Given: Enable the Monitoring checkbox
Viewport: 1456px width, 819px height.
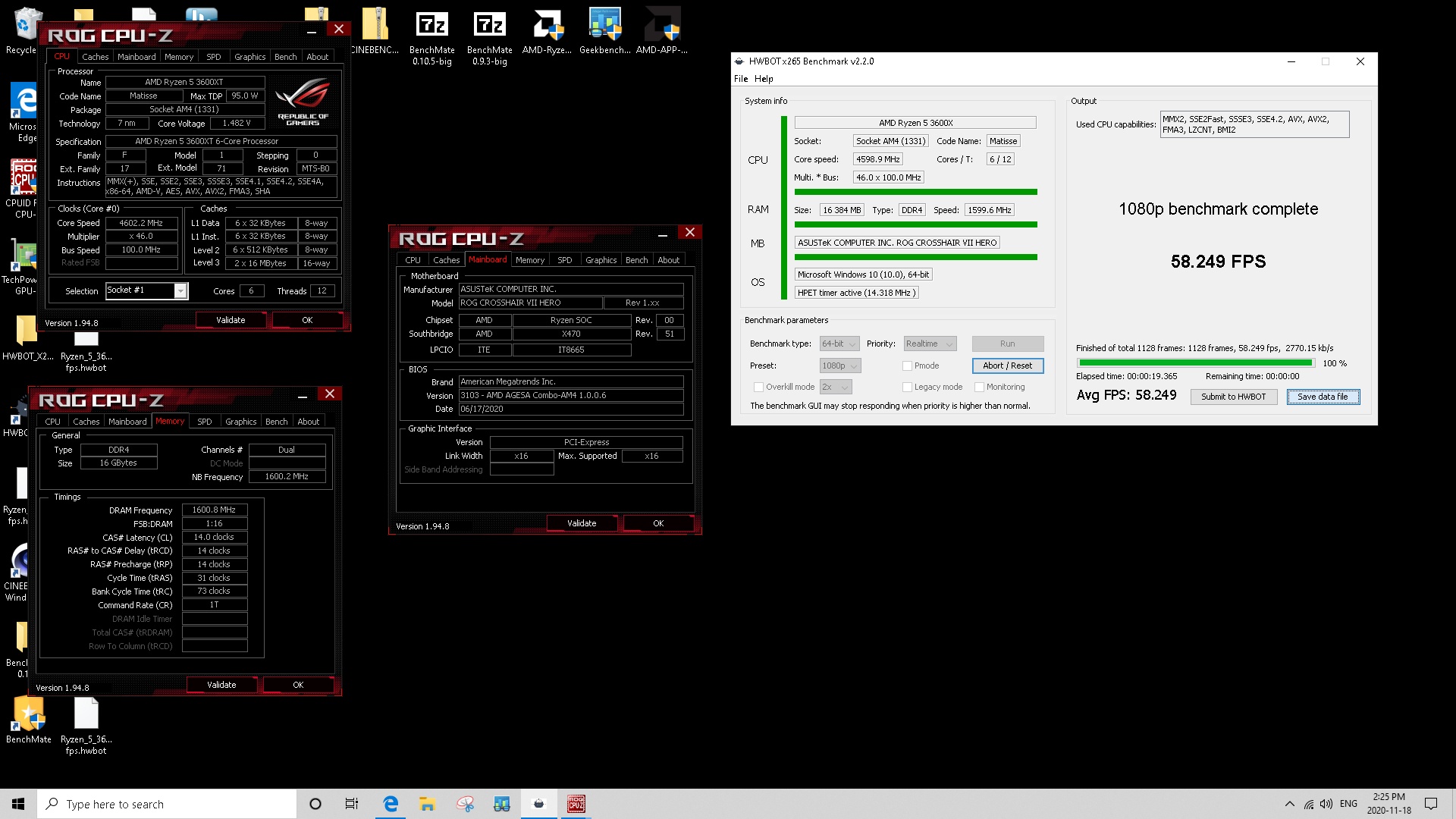Looking at the screenshot, I should point(979,387).
